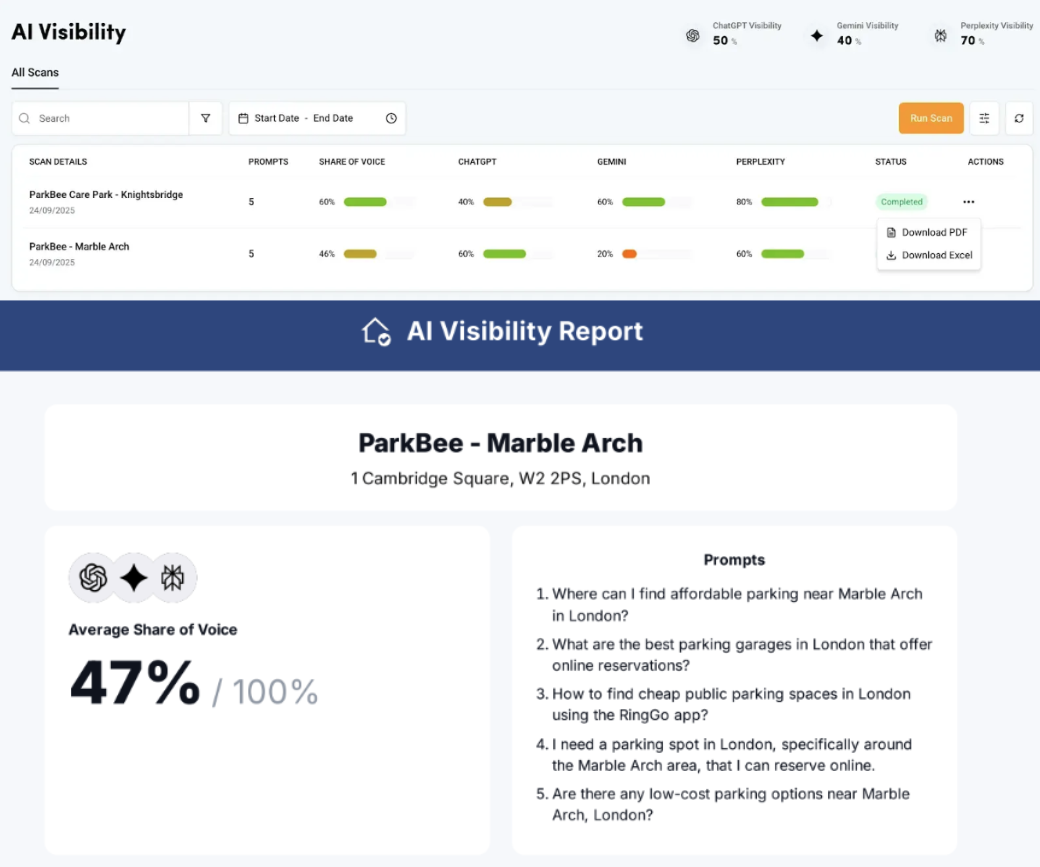Click the filter funnel icon
The width and height of the screenshot is (1040, 867).
click(206, 118)
